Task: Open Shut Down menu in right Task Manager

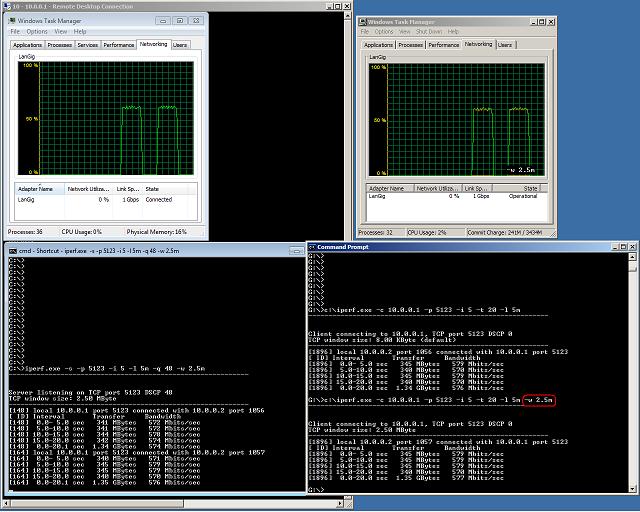Action: [x=429, y=31]
